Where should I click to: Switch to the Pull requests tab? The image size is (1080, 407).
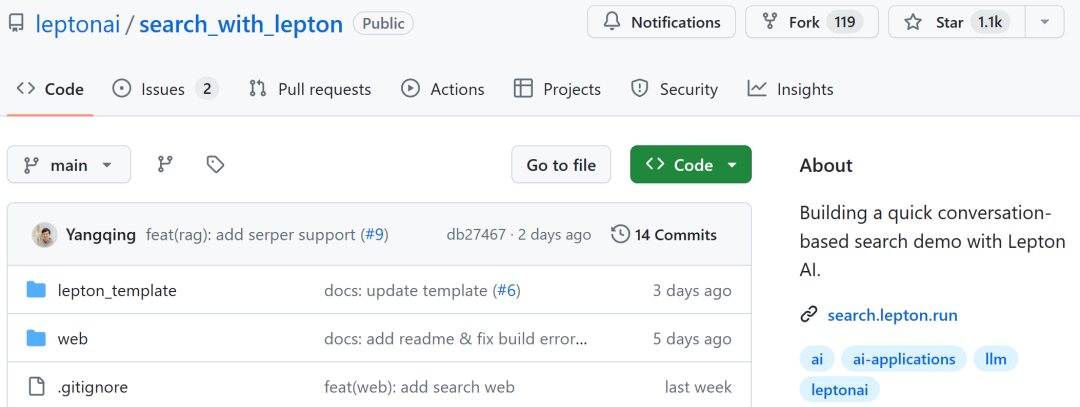pyautogui.click(x=310, y=89)
